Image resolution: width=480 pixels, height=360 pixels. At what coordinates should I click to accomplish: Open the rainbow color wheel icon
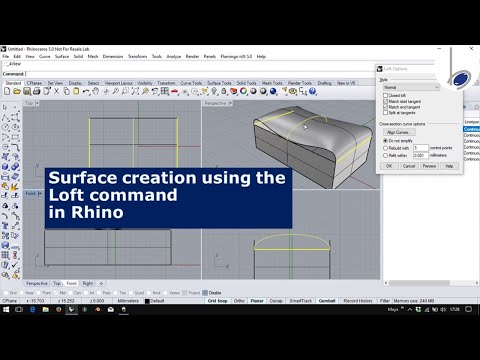pyautogui.click(x=243, y=91)
